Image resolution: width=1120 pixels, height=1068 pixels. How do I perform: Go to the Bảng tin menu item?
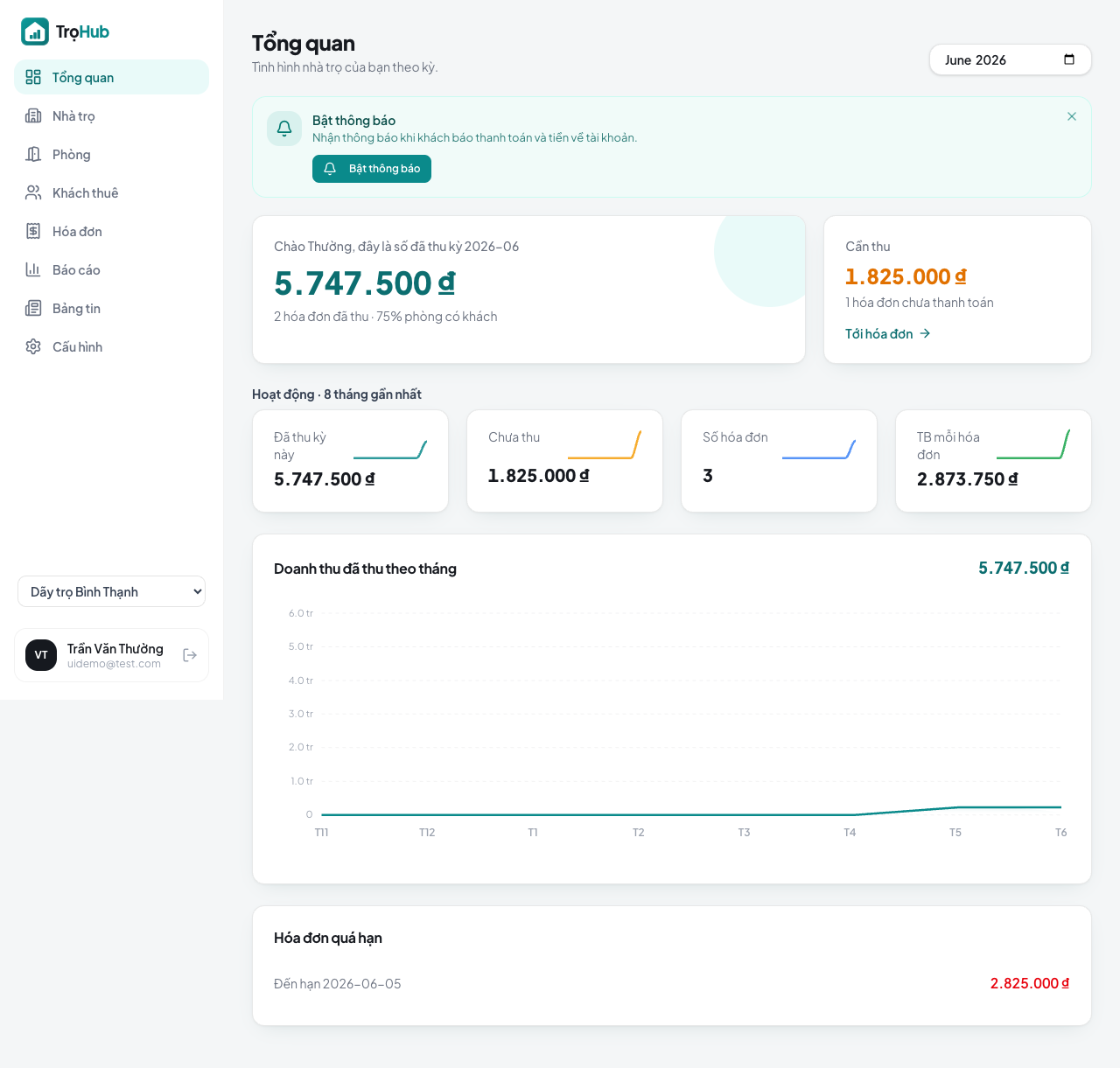point(112,308)
